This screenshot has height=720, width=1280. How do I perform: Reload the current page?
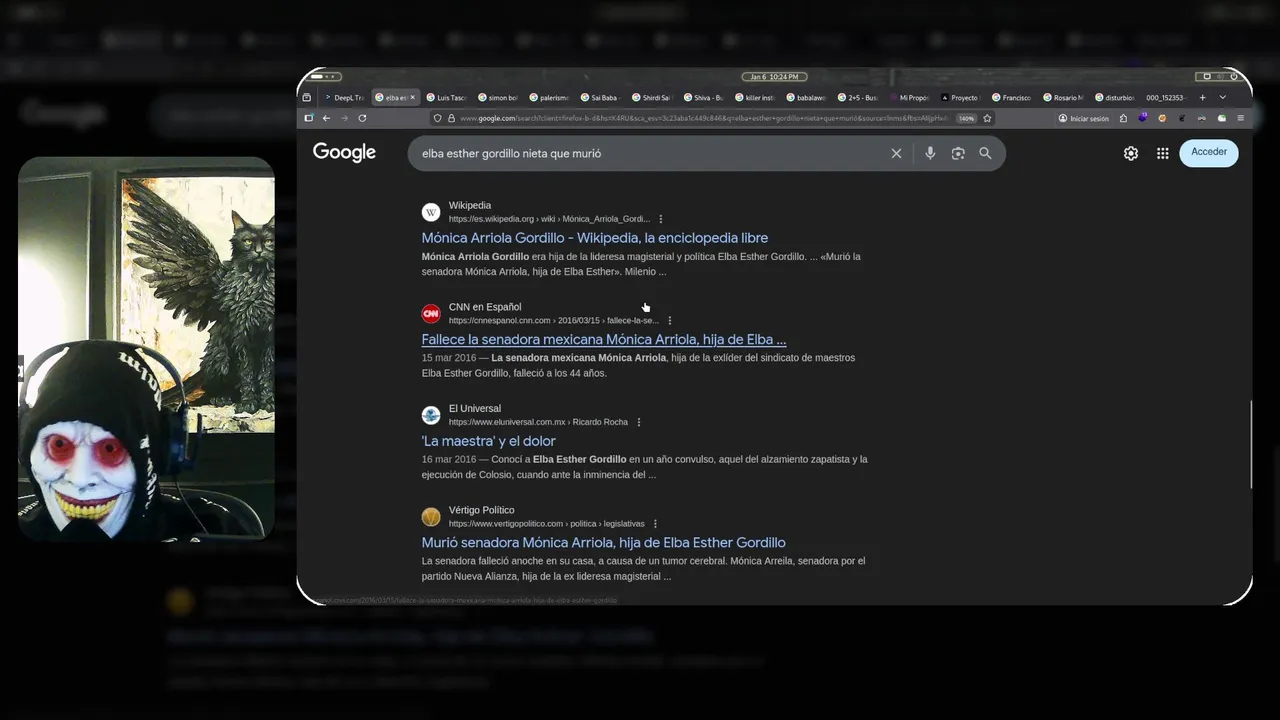point(362,118)
